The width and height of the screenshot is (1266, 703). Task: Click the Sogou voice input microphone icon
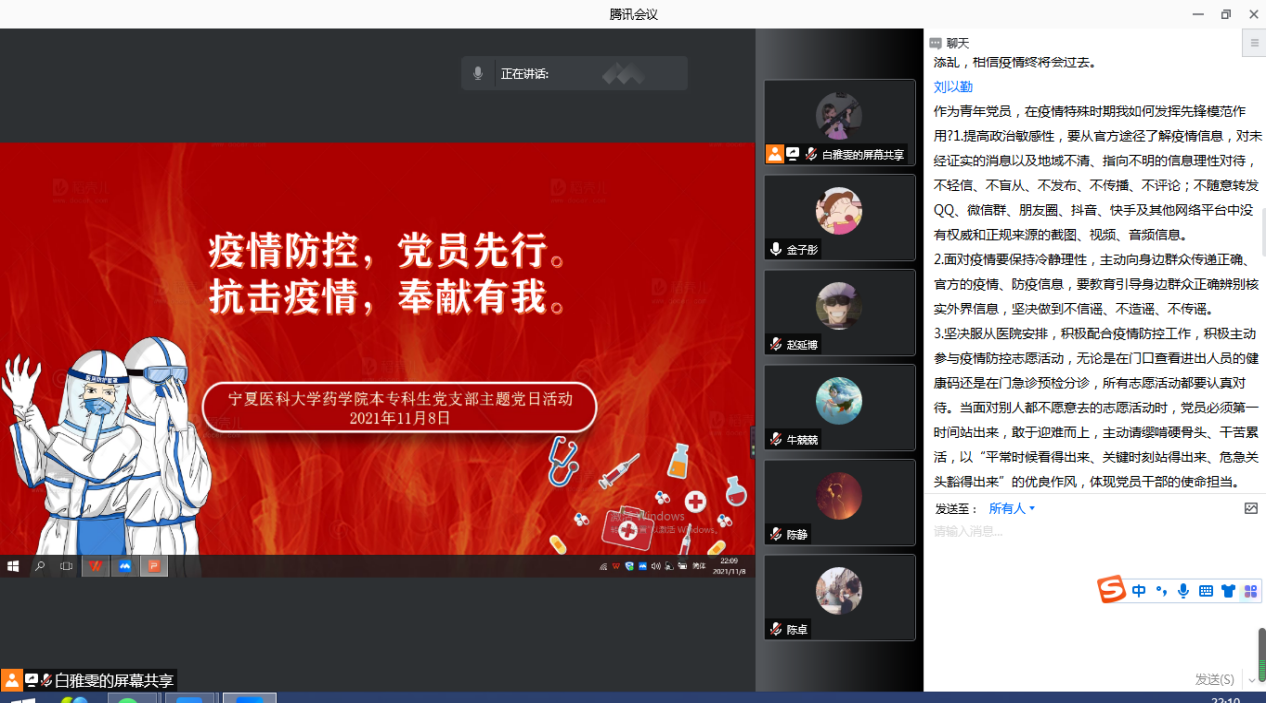pos(1183,591)
